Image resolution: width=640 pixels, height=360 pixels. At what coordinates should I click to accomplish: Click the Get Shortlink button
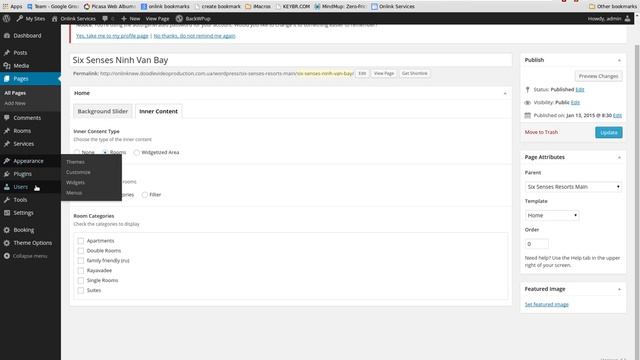(414, 73)
